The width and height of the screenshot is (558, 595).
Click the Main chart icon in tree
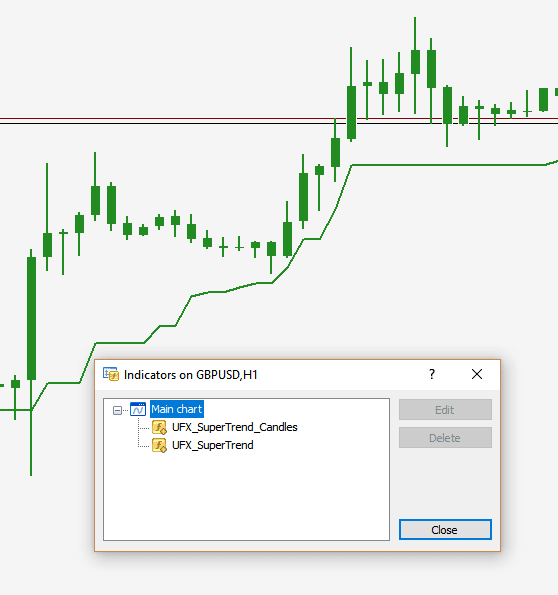(x=138, y=409)
